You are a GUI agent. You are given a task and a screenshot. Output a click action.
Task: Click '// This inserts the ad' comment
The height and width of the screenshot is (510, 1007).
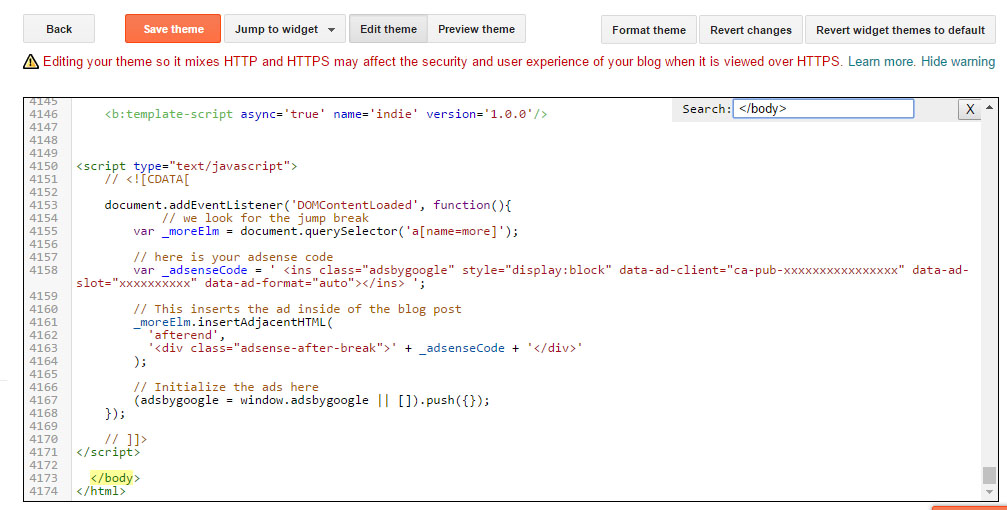click(297, 309)
